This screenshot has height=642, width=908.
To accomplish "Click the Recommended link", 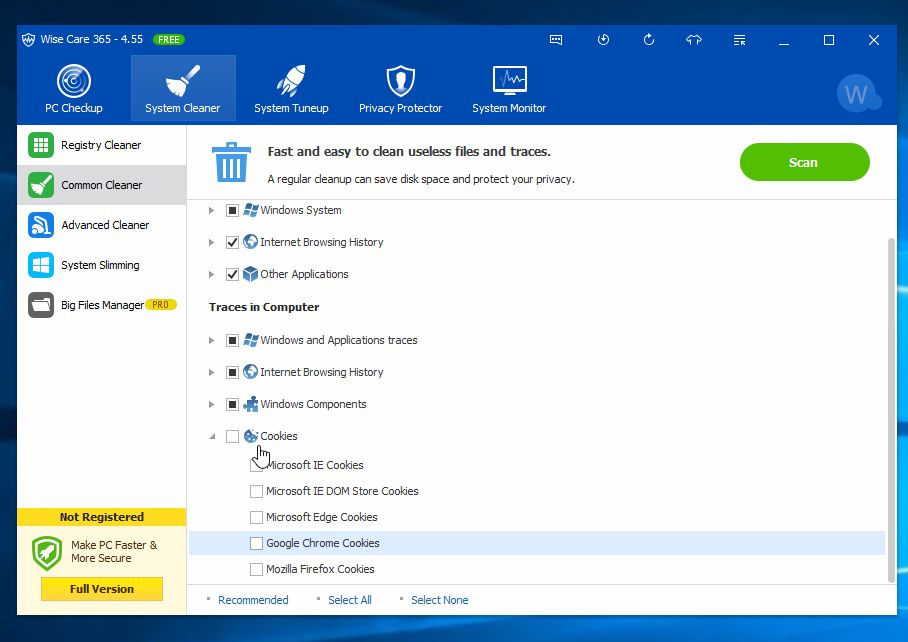I will click(253, 600).
